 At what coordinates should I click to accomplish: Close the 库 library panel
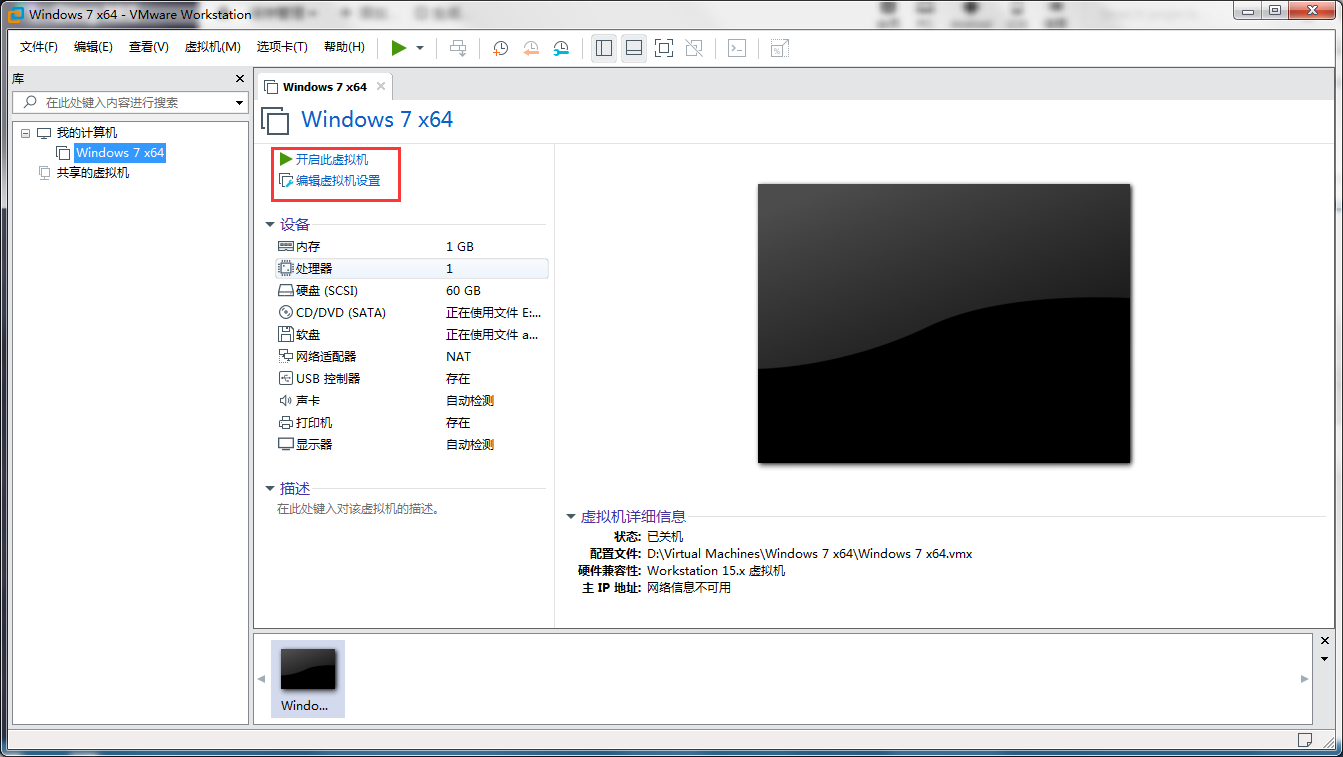coord(239,79)
